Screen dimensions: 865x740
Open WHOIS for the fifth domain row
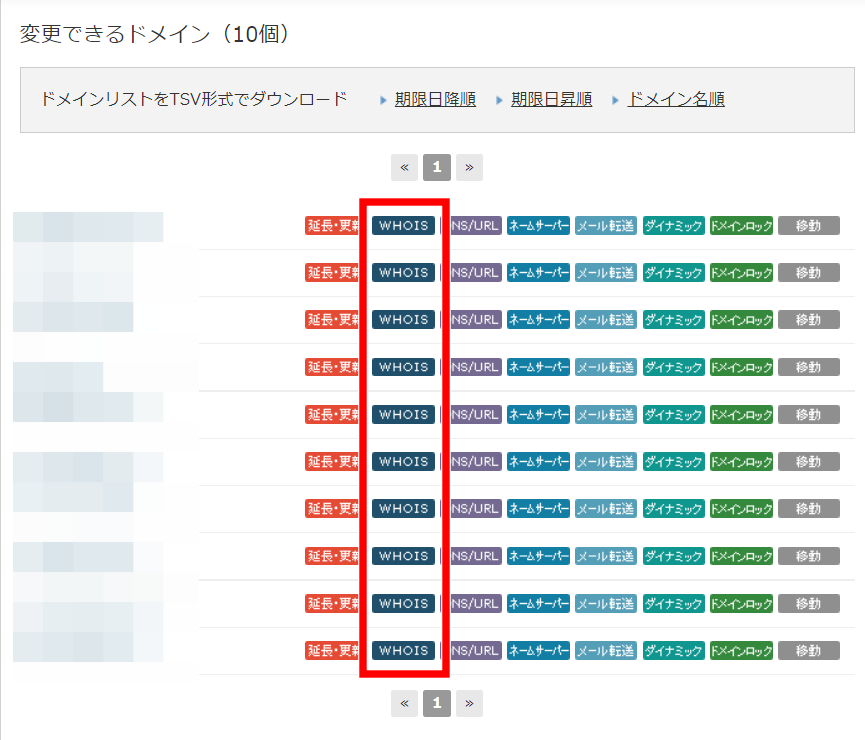tap(403, 414)
